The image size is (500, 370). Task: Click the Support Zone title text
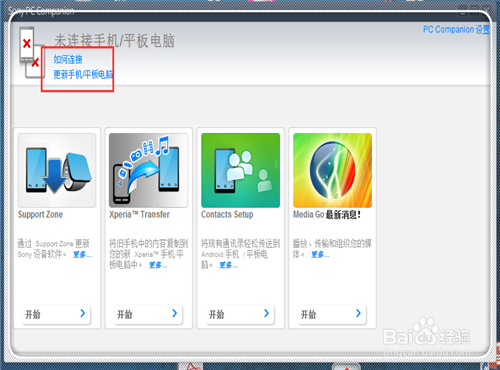click(x=40, y=215)
